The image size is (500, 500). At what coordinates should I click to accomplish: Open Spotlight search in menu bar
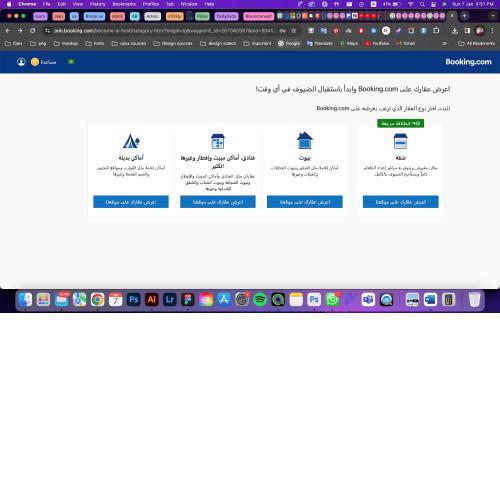pos(422,4)
